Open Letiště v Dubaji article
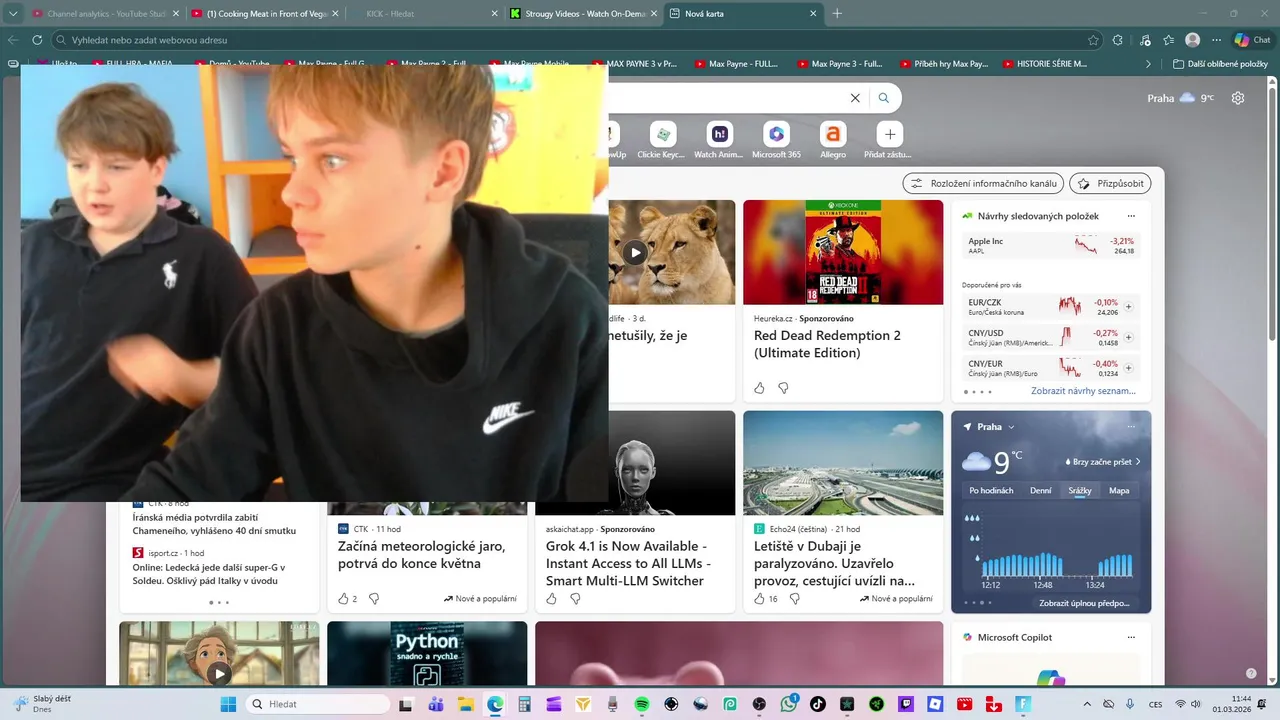This screenshot has height=720, width=1280. 834,564
